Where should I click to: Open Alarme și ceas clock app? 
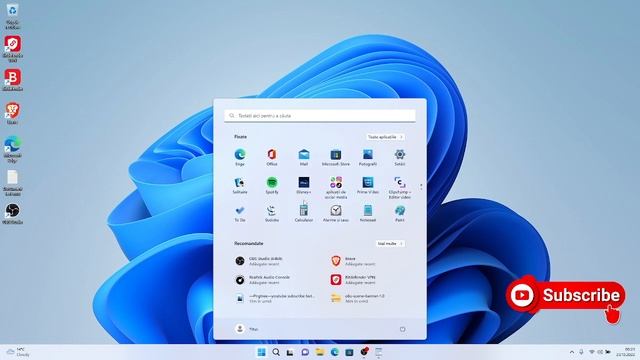[336, 213]
